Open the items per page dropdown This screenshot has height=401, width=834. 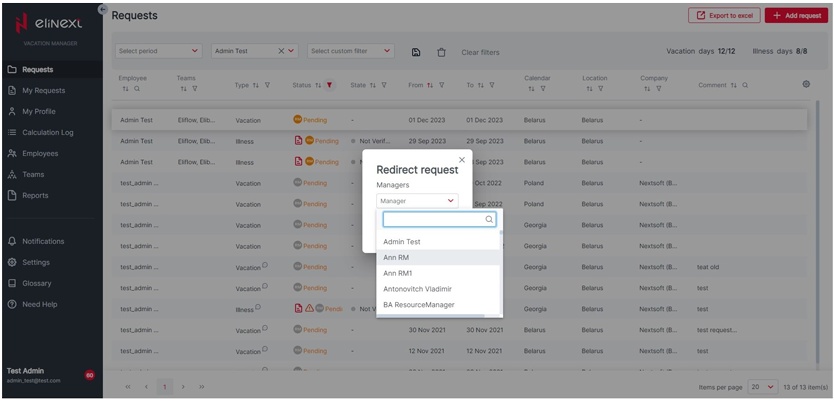tap(762, 386)
